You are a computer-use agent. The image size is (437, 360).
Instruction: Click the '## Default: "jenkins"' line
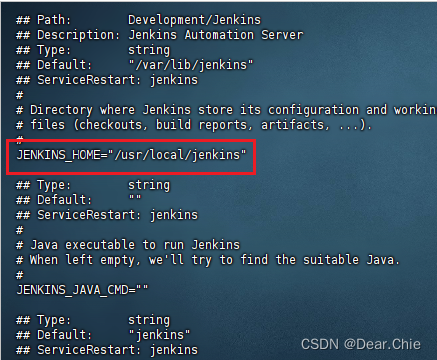[x=103, y=335]
